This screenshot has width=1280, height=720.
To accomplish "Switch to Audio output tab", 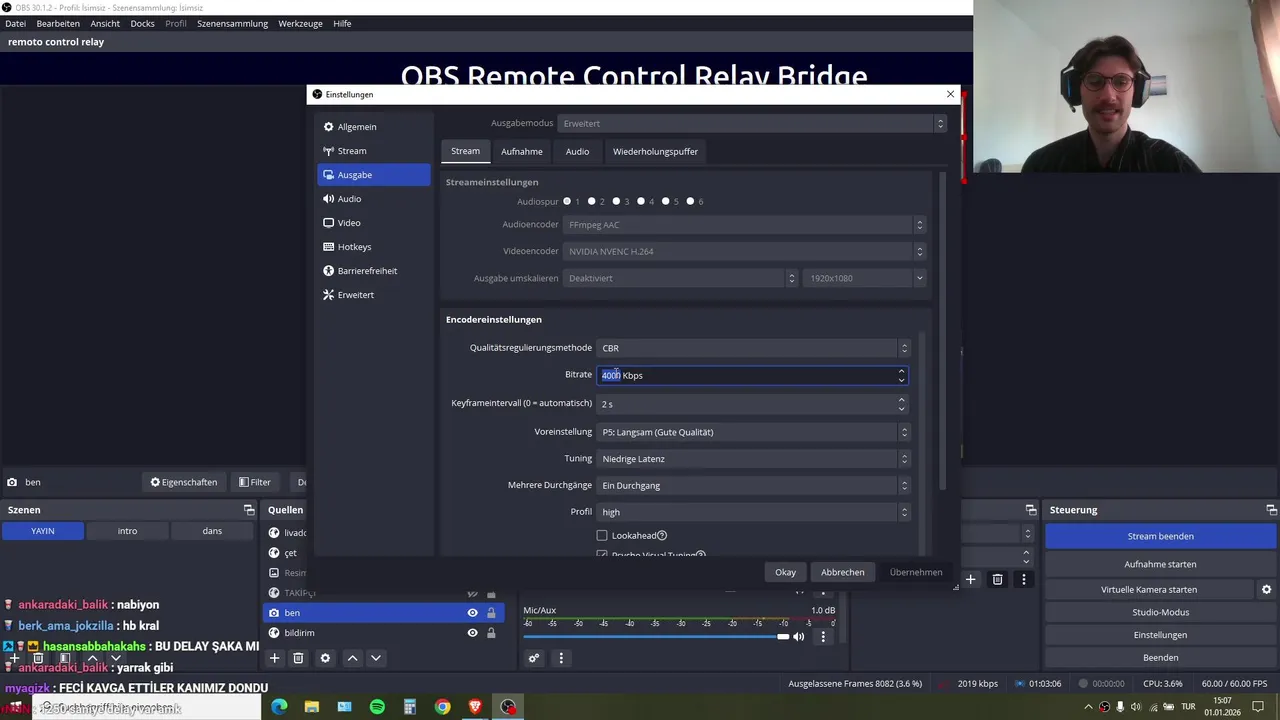I will [x=577, y=152].
